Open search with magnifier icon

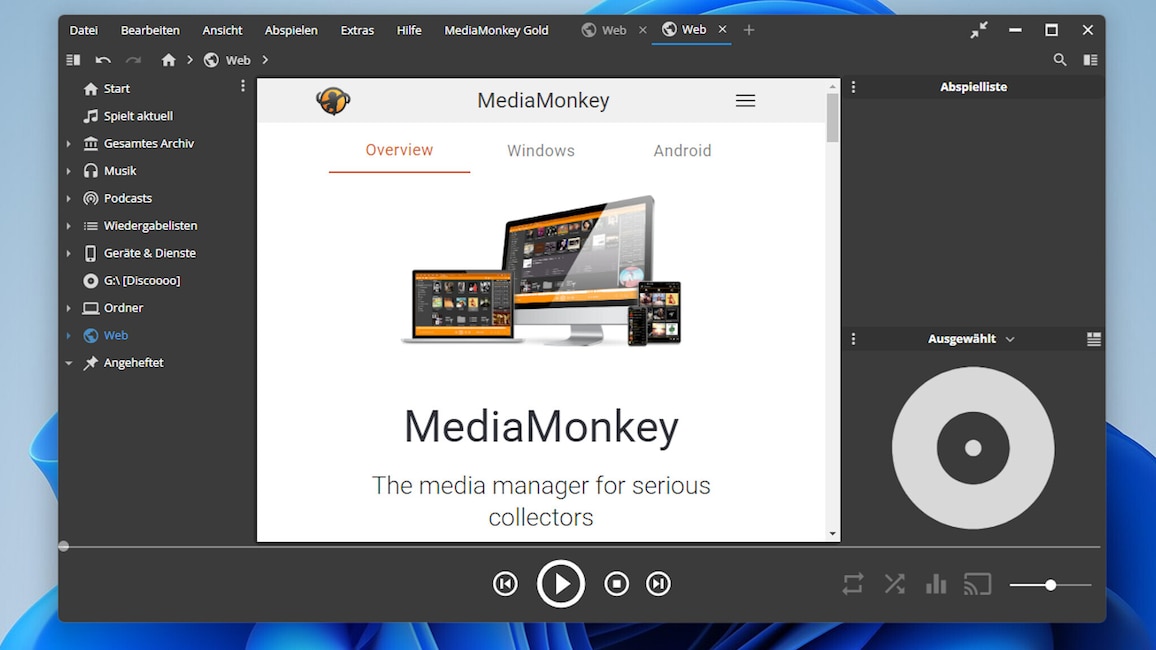coord(1059,60)
